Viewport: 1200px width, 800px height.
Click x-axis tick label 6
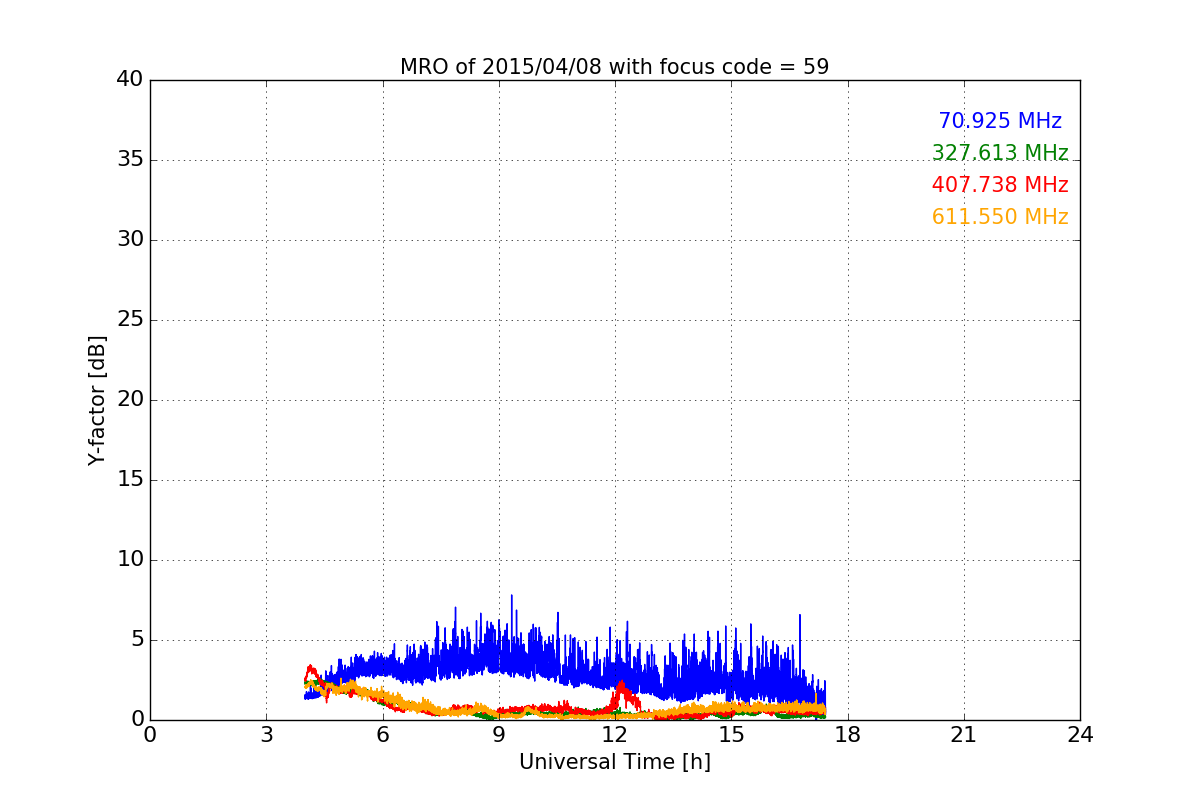click(x=383, y=735)
